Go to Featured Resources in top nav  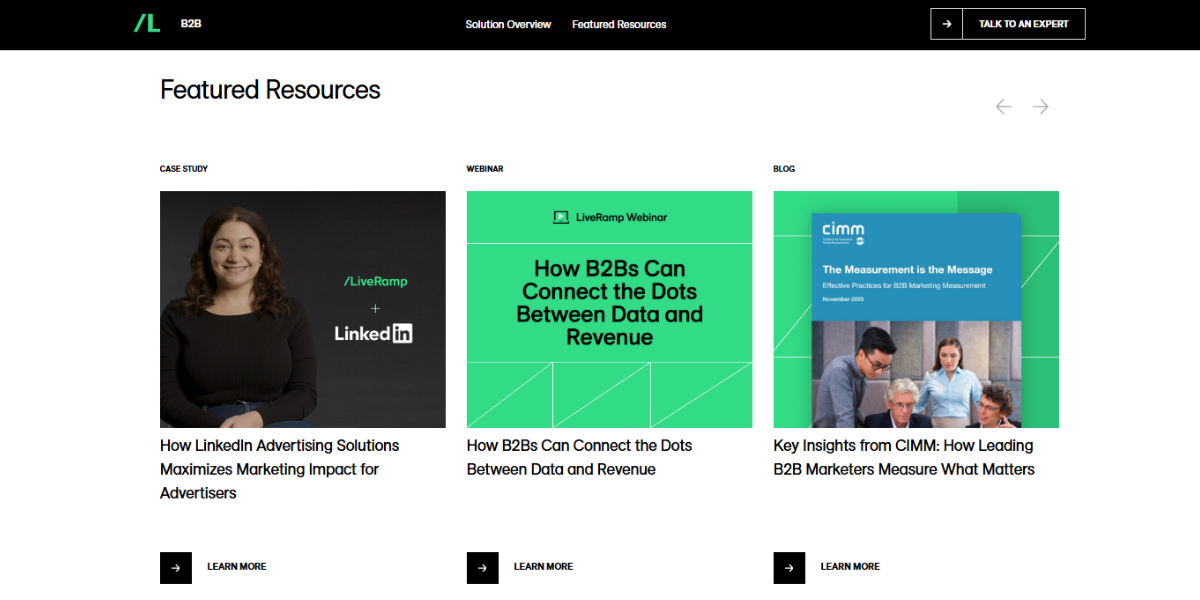[619, 24]
